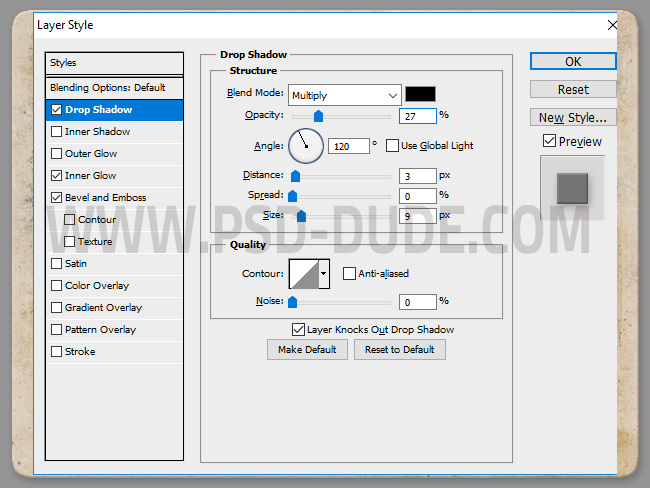Open Pattern Overlay settings
This screenshot has height=488, width=650.
(x=101, y=330)
